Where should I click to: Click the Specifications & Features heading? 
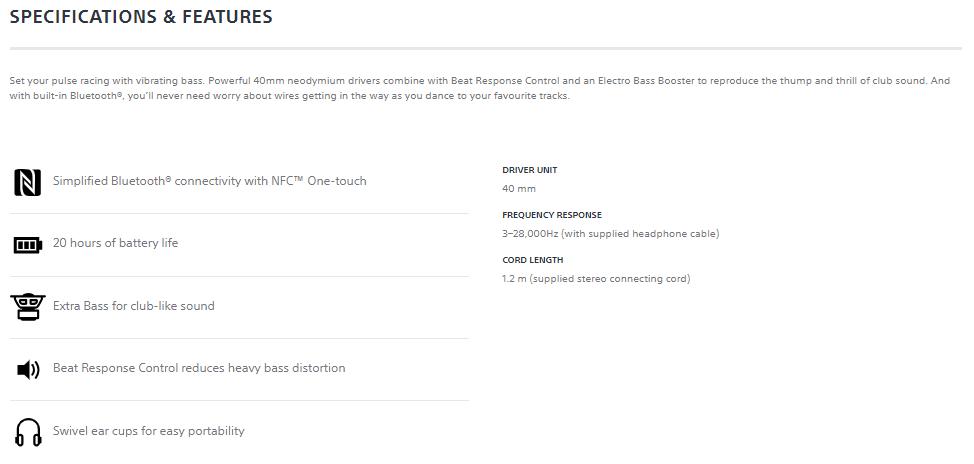click(141, 17)
